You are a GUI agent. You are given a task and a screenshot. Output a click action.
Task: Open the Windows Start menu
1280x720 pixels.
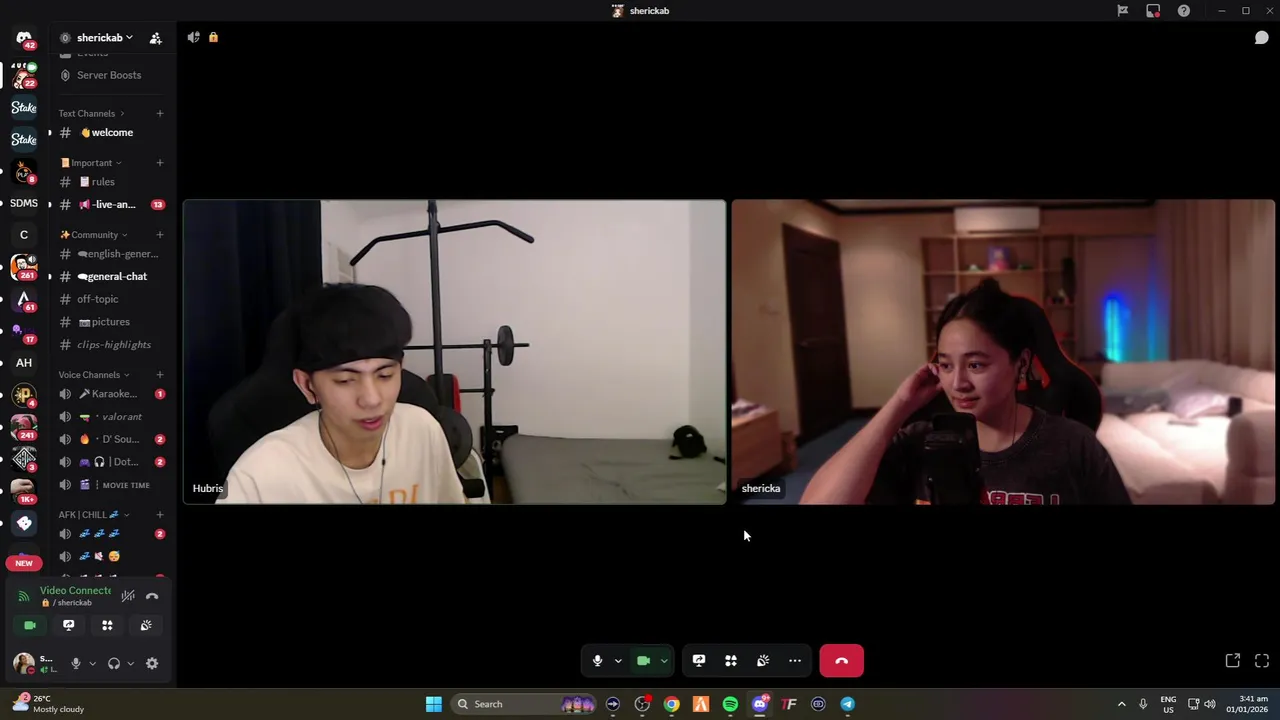pos(434,704)
